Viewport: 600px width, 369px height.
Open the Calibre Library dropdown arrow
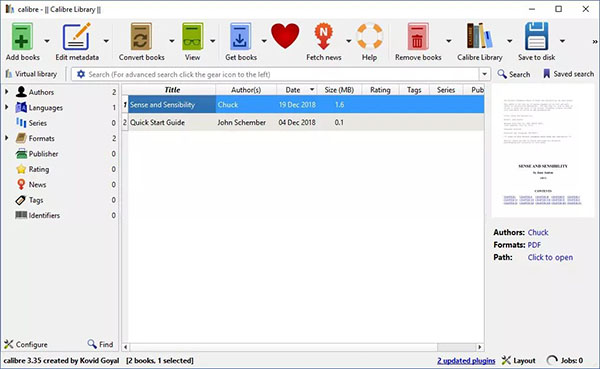509,41
